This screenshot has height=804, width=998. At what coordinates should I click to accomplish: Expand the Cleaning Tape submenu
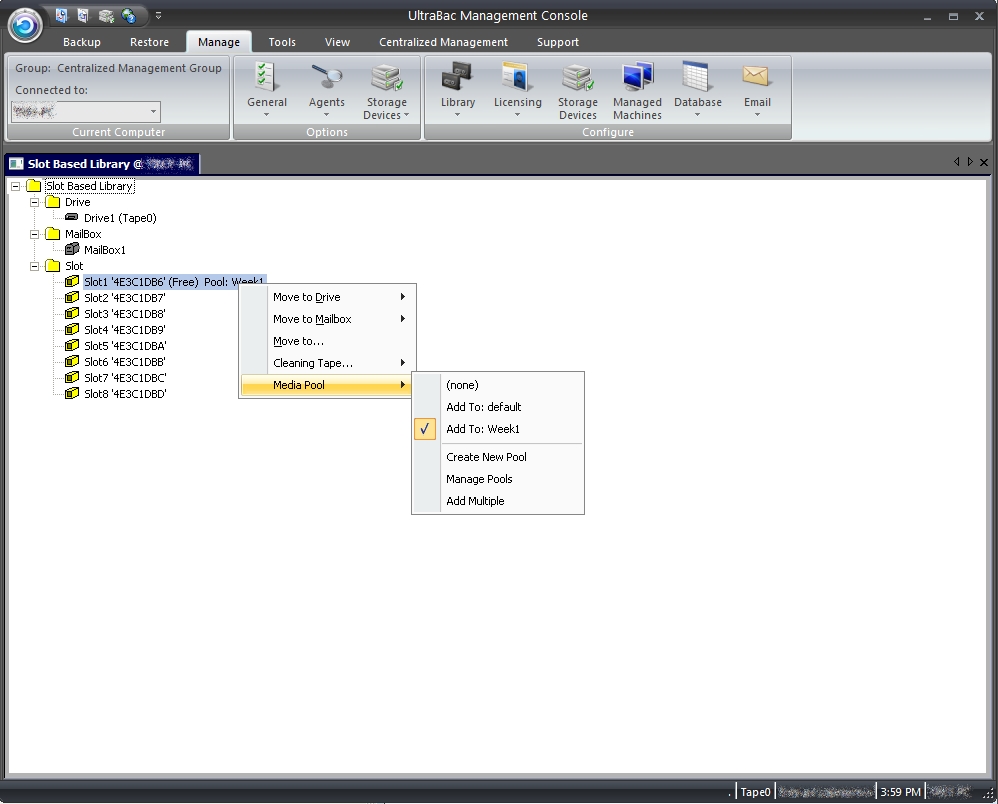pos(328,363)
